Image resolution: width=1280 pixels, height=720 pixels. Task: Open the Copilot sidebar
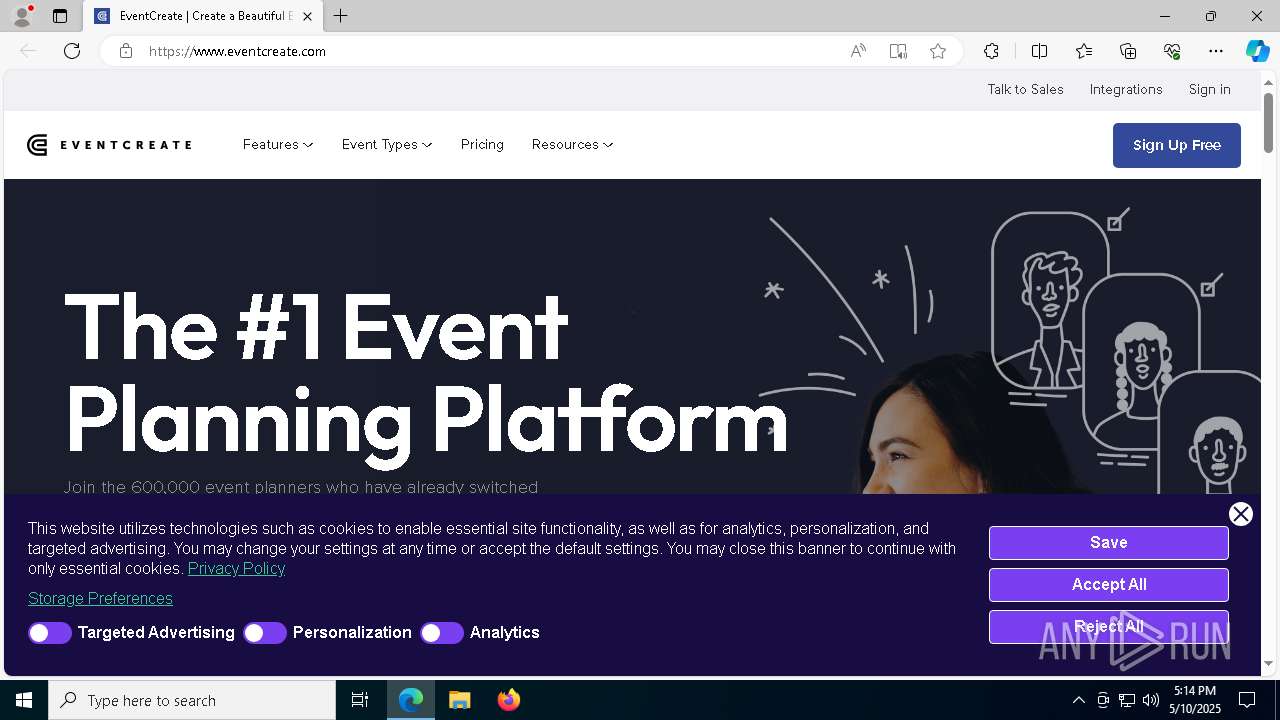(1257, 51)
